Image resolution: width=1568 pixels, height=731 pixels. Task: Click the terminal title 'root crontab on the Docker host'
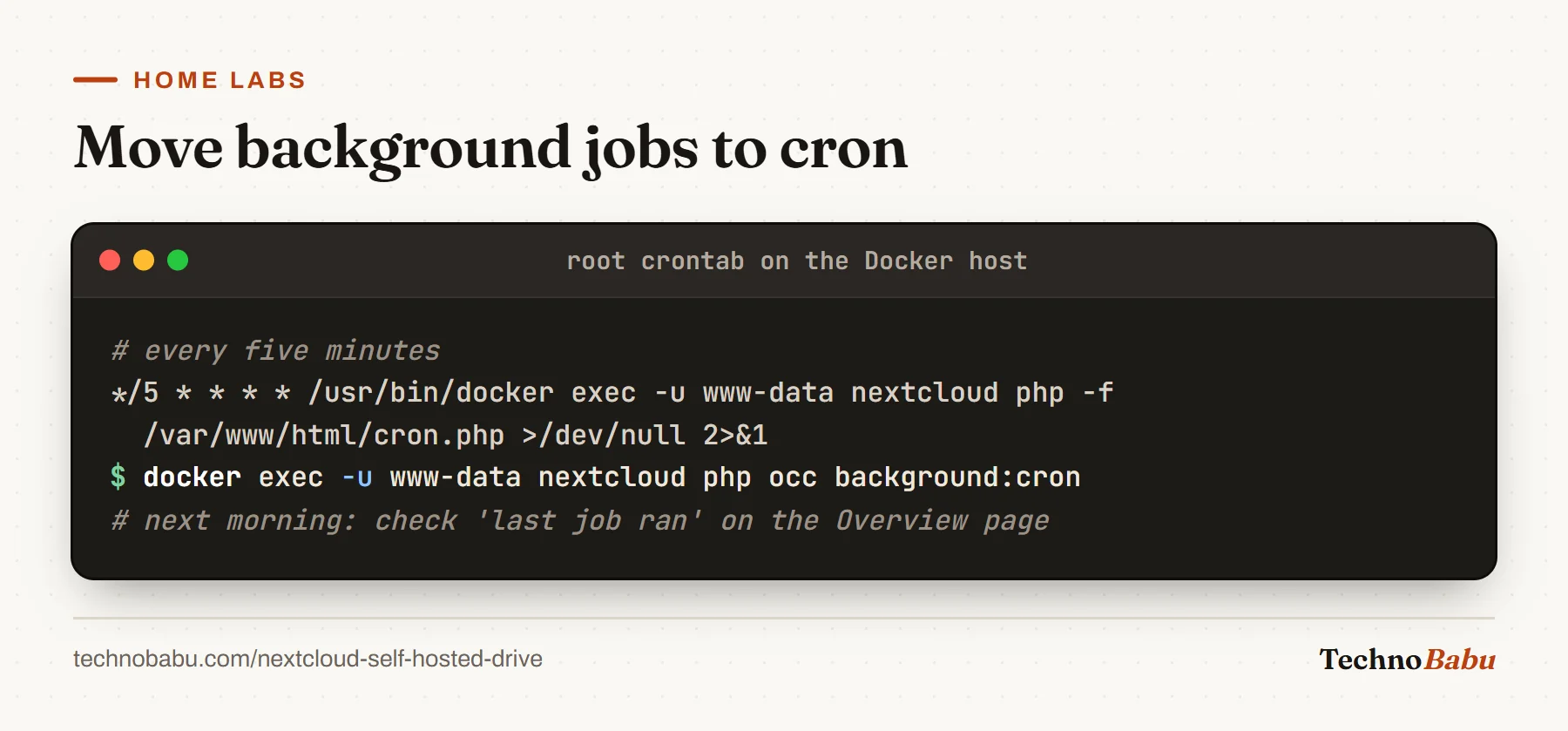tap(797, 261)
